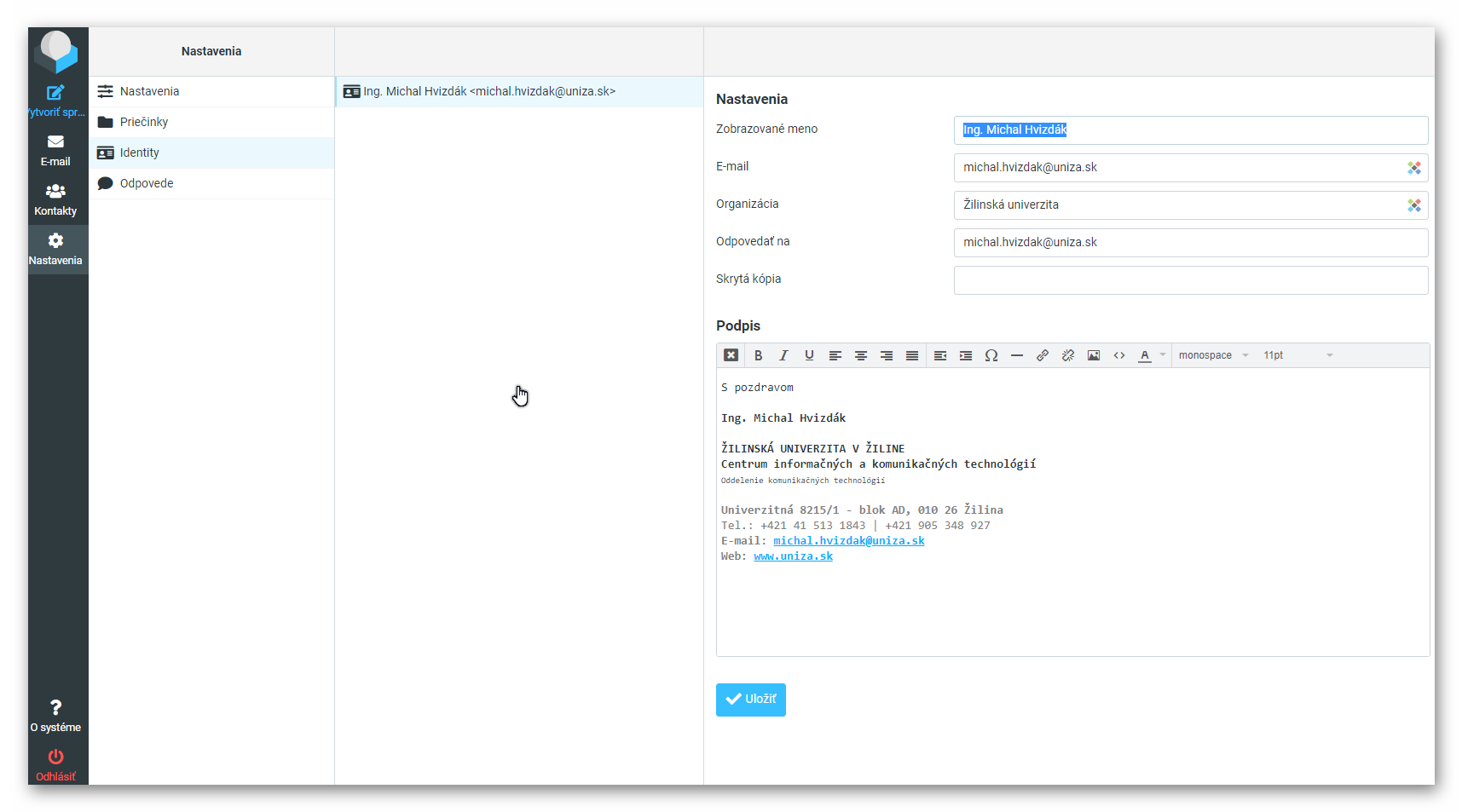
Task: Click the text color A icon
Action: point(1144,355)
